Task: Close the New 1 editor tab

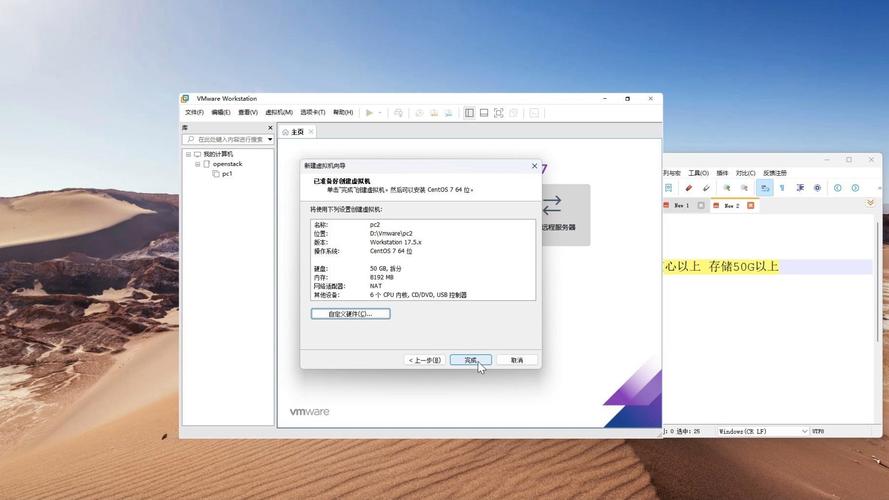Action: (701, 205)
